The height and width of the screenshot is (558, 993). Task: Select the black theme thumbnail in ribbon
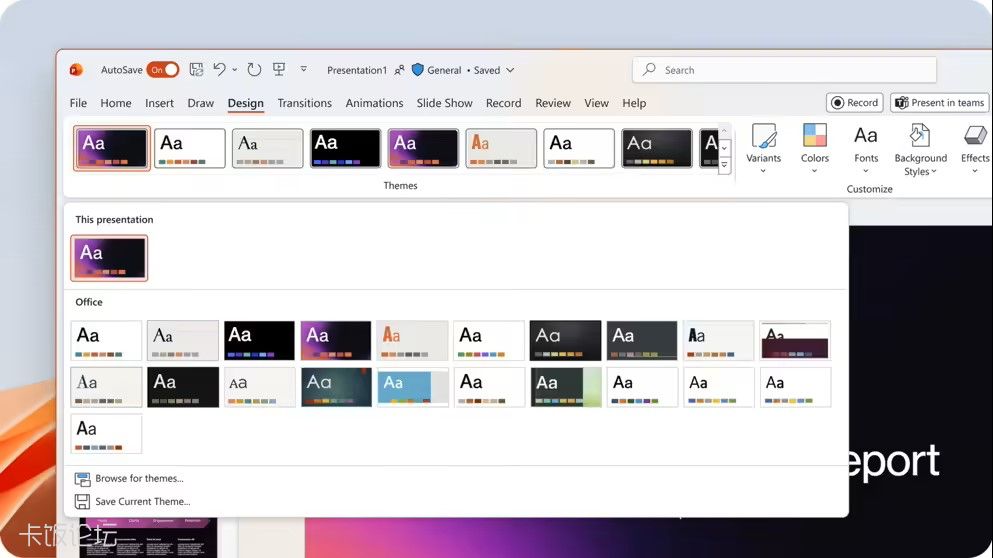345,148
